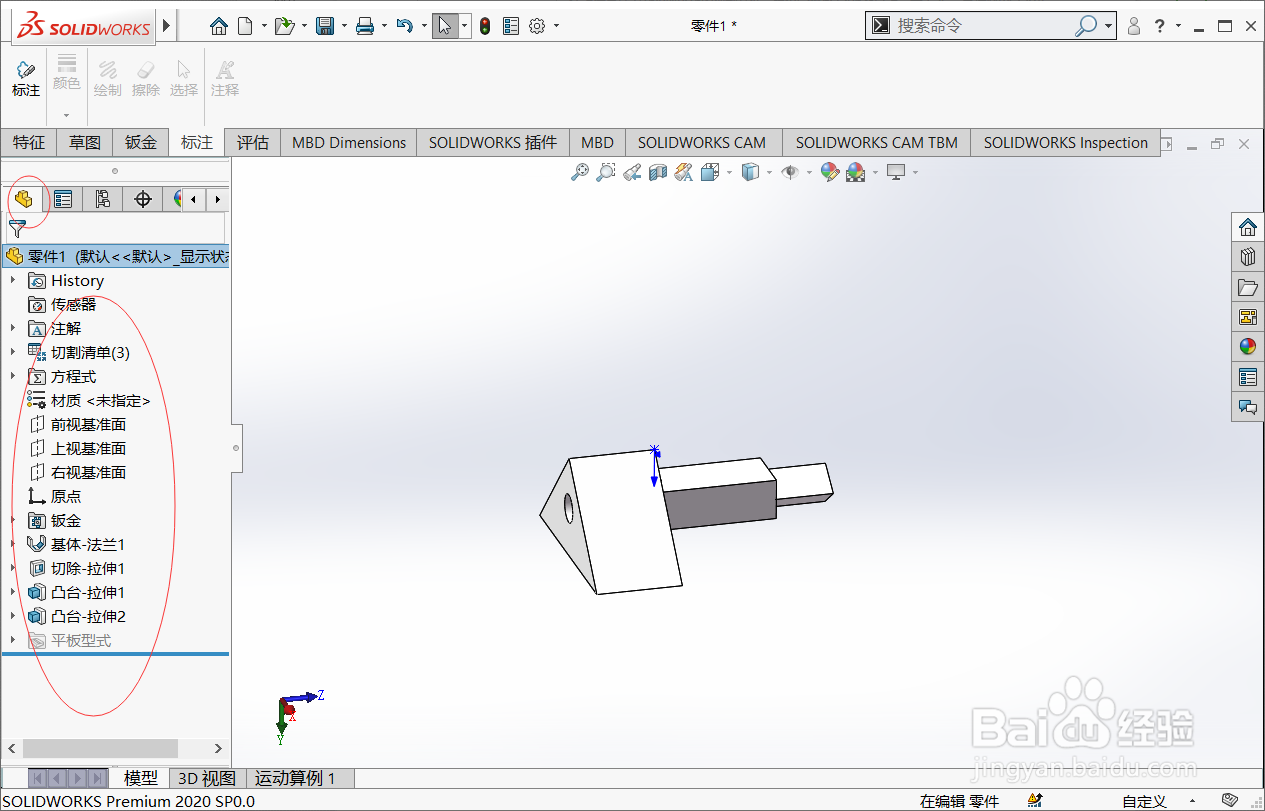Rebuild the model with the traffic light icon

coord(485,26)
